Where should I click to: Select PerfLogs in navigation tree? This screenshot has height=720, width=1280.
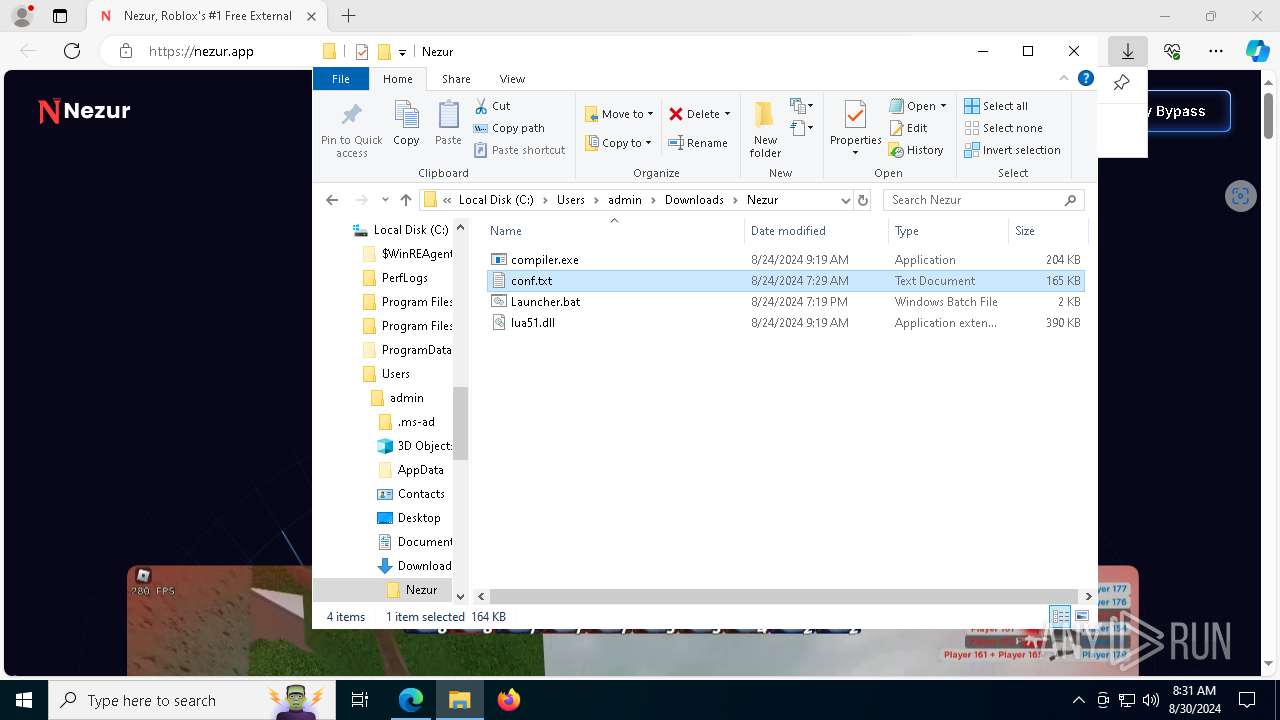pyautogui.click(x=404, y=278)
